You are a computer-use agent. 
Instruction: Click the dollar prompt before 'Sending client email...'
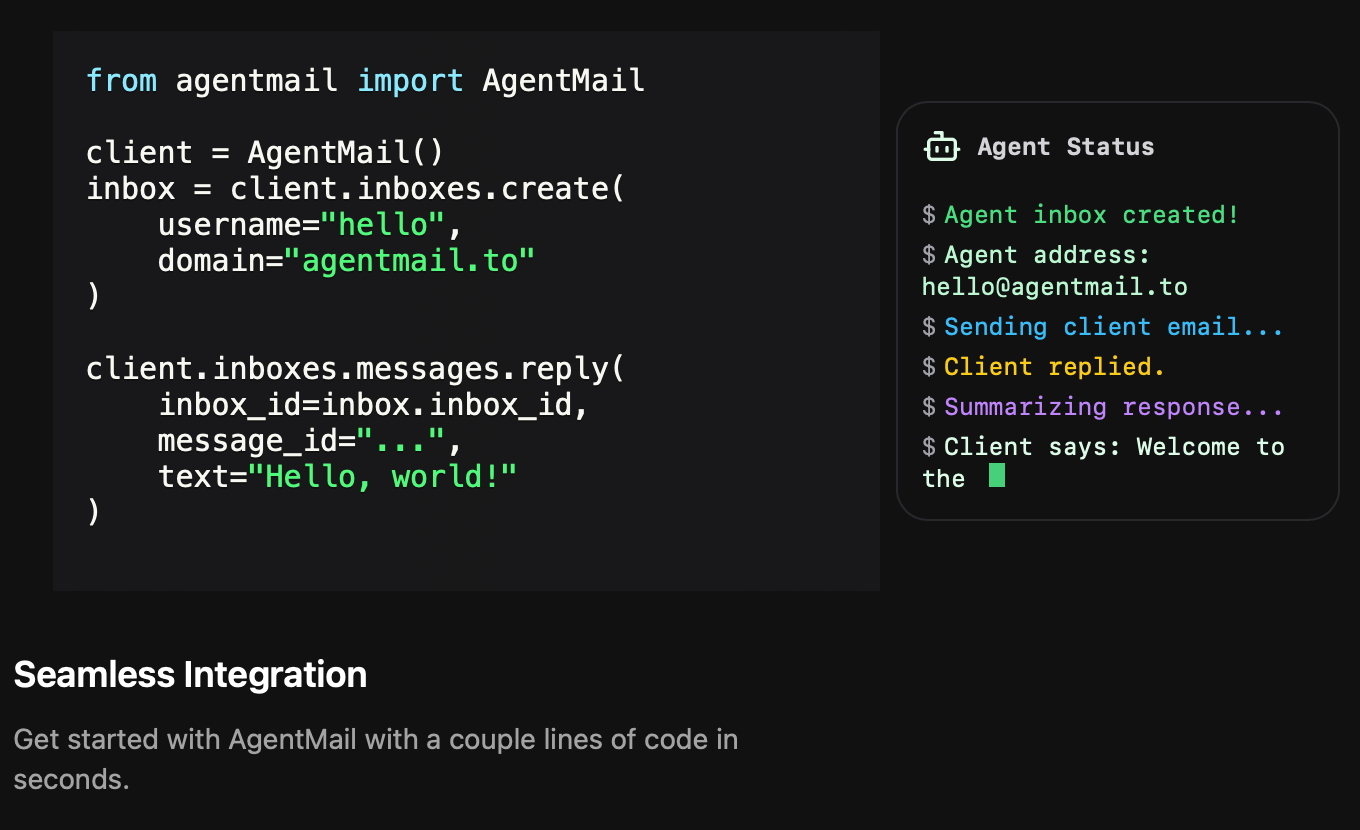click(x=929, y=327)
